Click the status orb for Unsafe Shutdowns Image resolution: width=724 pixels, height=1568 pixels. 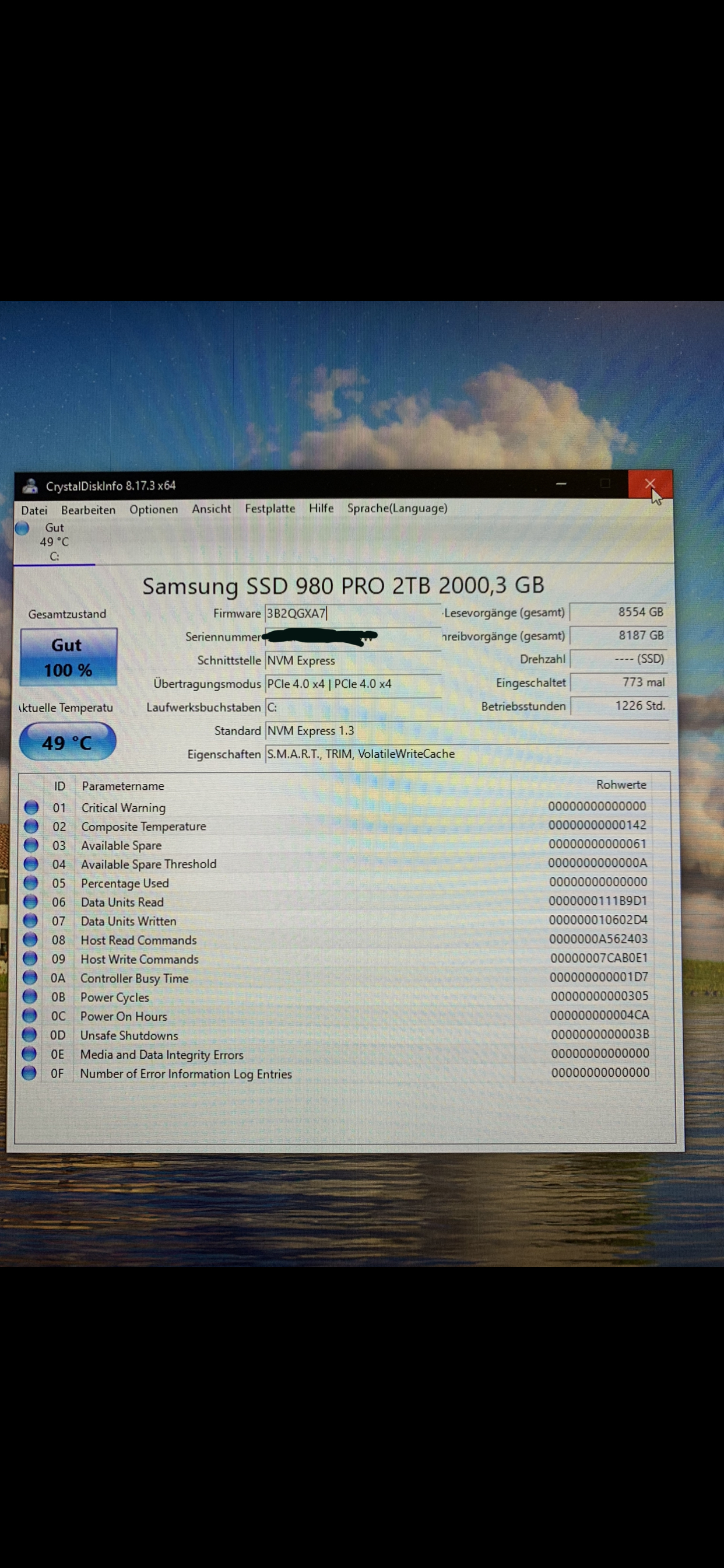(x=29, y=1035)
